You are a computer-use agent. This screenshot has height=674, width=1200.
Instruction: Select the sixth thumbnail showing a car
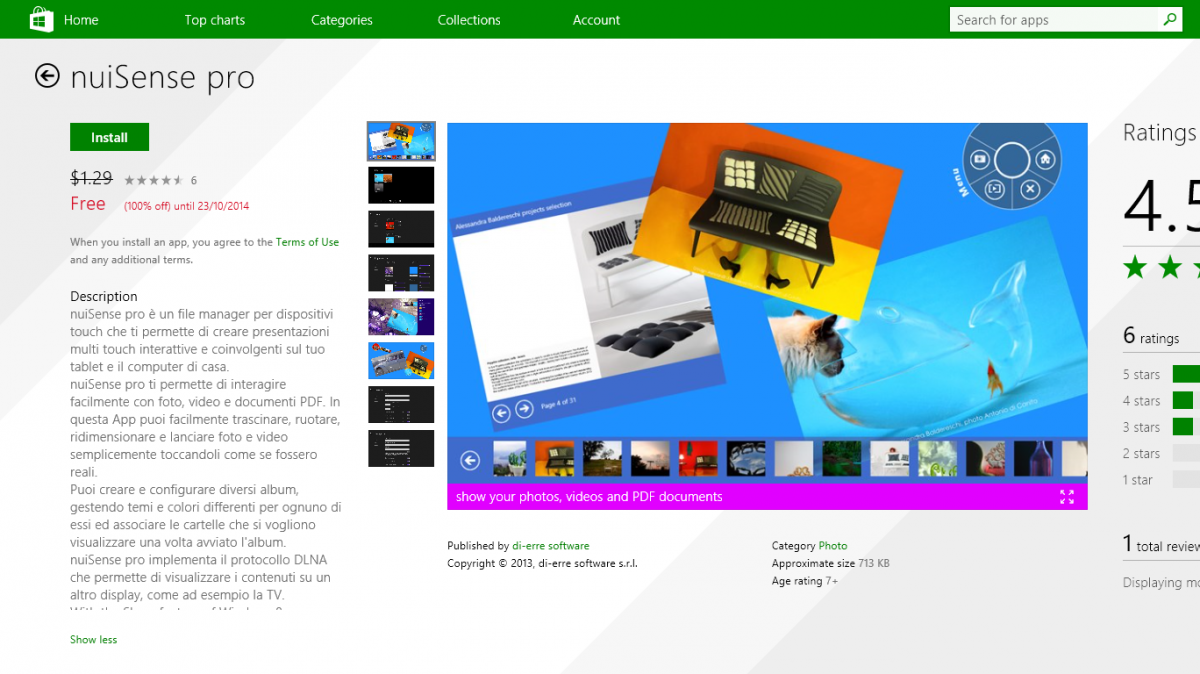tap(401, 361)
